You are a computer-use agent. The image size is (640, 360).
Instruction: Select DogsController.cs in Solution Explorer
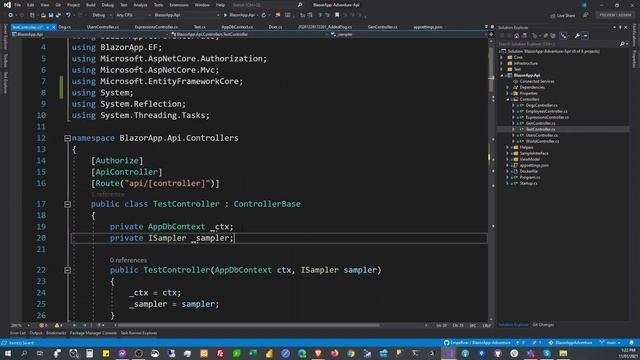[x=541, y=105]
